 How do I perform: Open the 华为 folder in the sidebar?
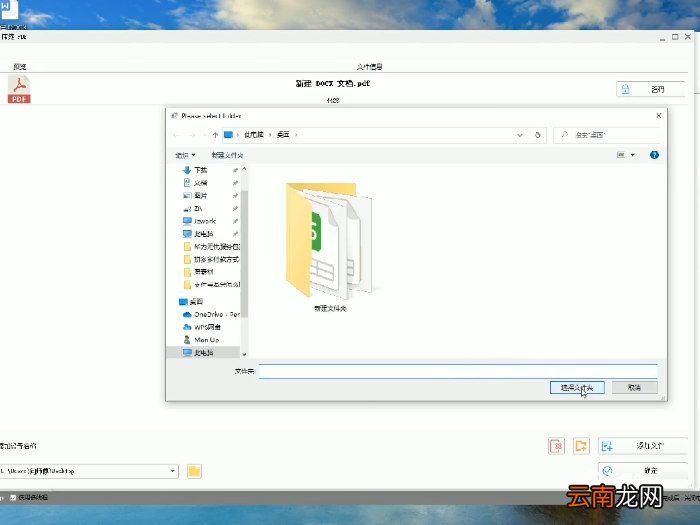click(217, 246)
